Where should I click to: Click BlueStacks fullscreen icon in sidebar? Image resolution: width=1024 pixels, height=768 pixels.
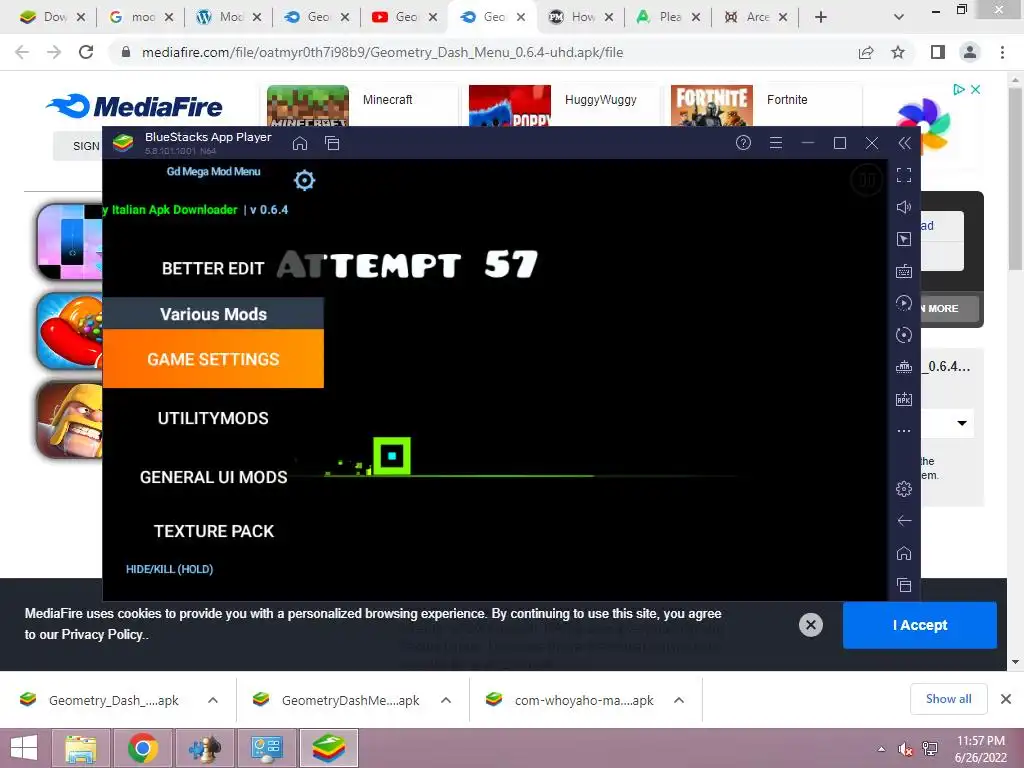(x=904, y=175)
